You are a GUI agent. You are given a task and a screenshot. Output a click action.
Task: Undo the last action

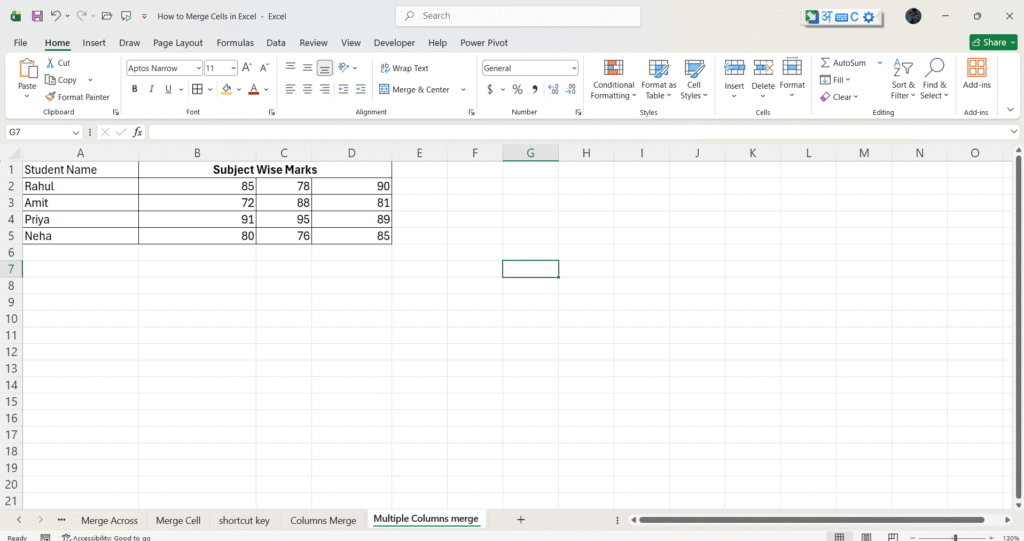tap(56, 16)
